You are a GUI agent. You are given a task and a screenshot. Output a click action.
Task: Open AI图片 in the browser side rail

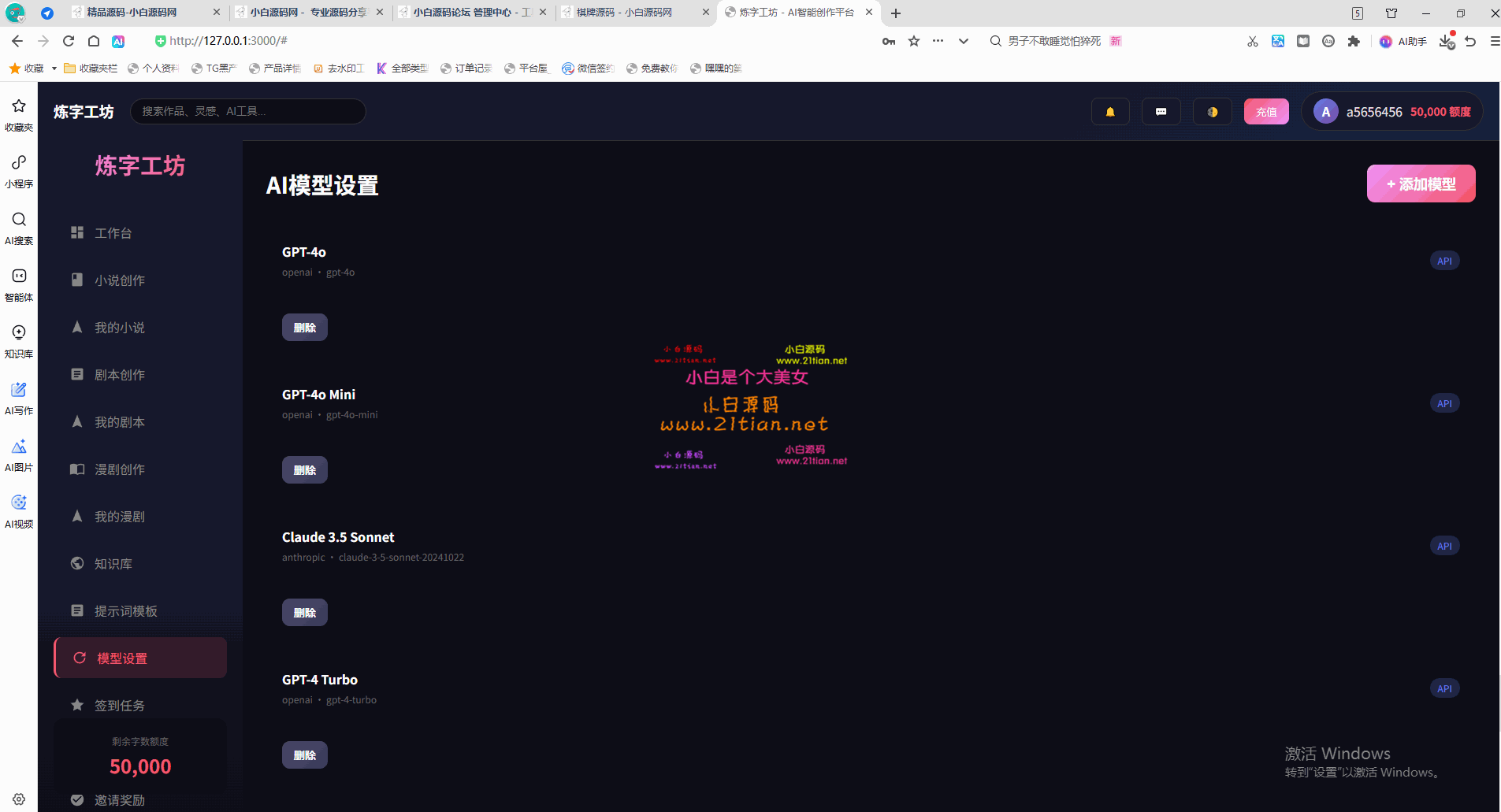point(19,454)
